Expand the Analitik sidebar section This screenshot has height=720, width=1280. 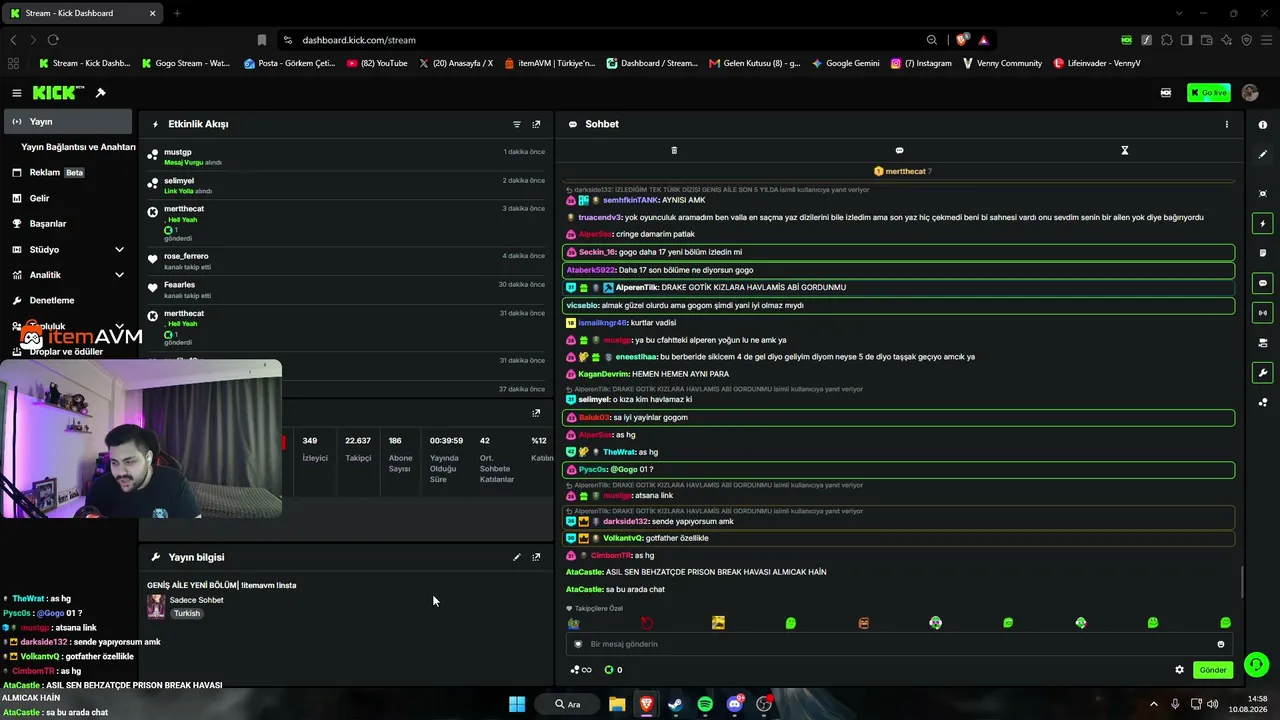(119, 275)
